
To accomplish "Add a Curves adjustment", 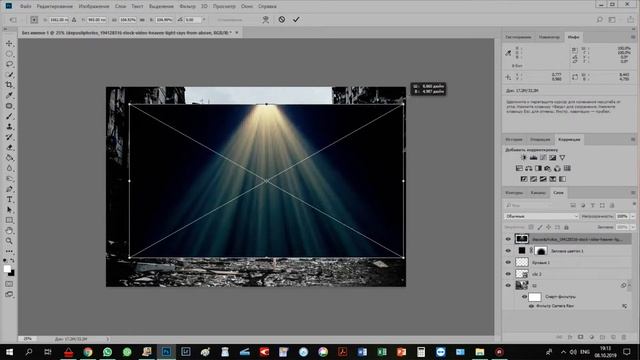I will (543, 158).
